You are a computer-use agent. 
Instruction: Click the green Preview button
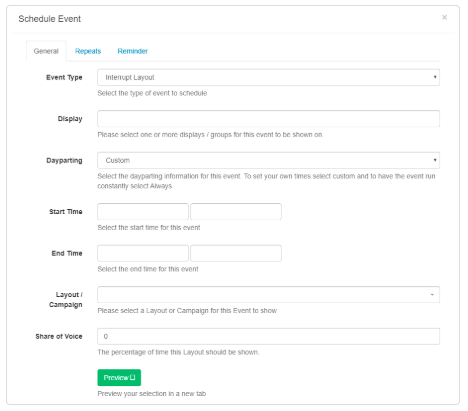click(119, 377)
